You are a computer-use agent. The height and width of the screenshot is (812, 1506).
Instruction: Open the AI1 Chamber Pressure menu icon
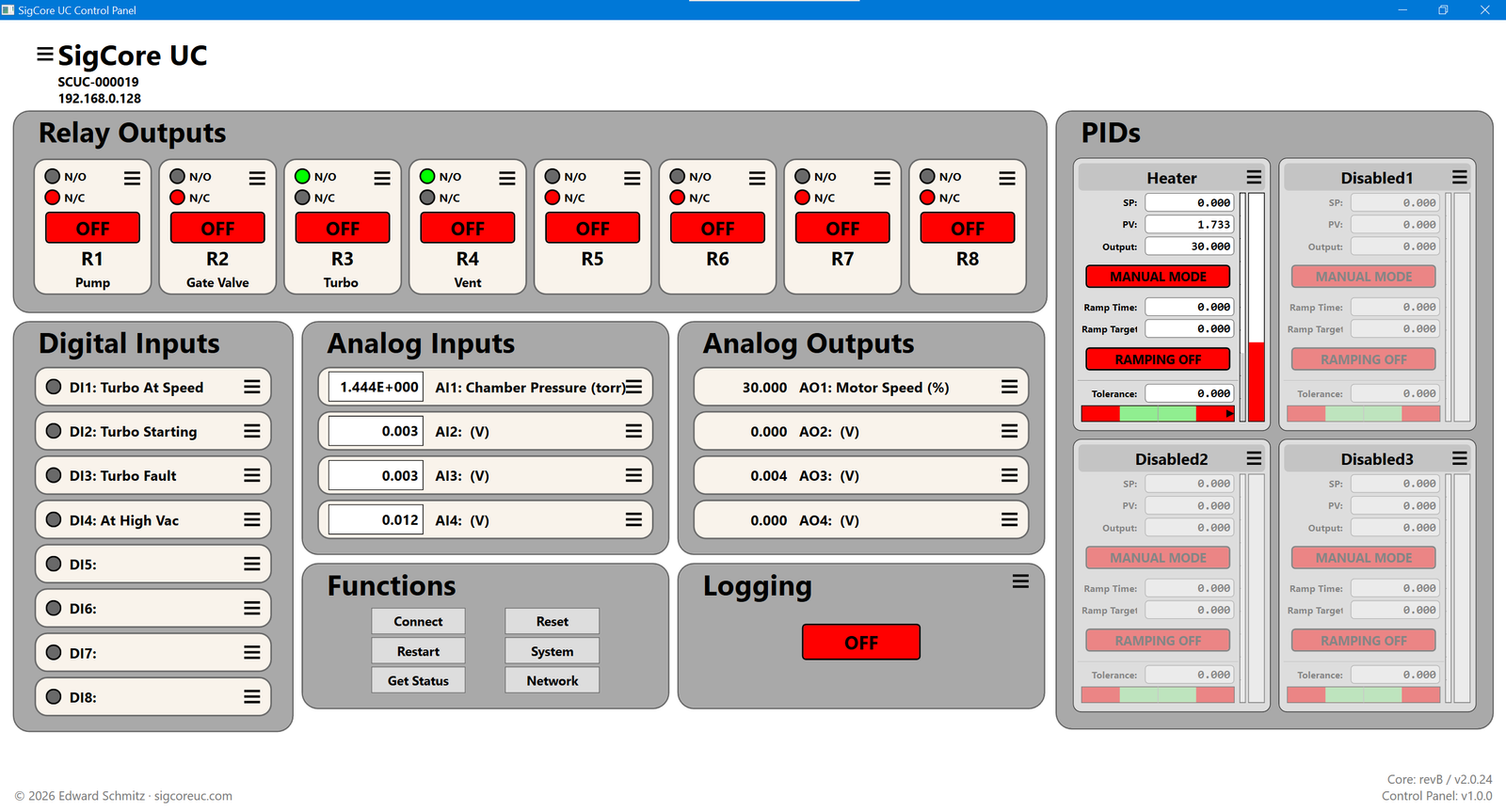tap(634, 387)
